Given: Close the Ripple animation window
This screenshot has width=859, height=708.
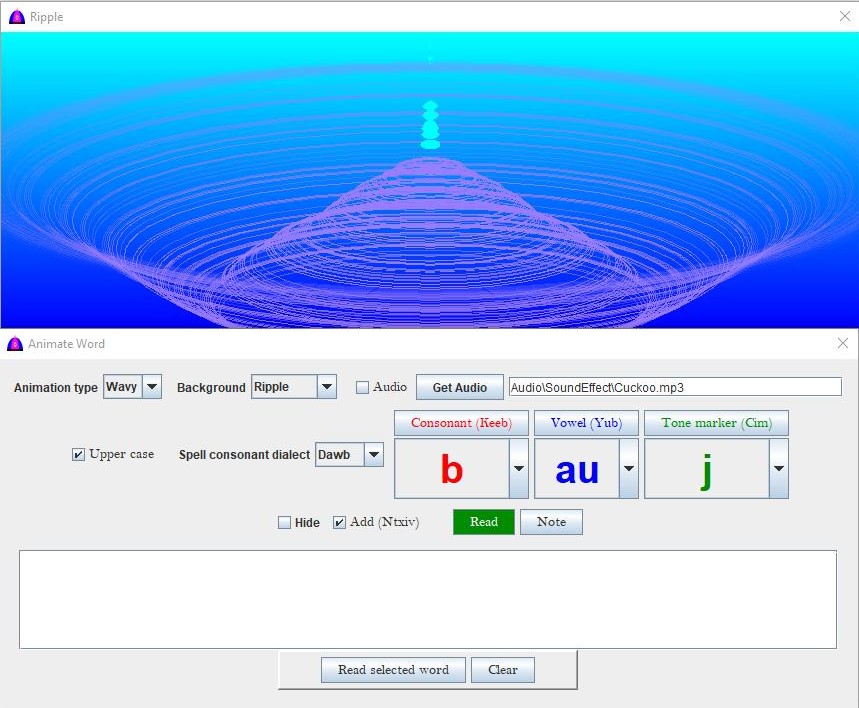Looking at the screenshot, I should point(843,16).
